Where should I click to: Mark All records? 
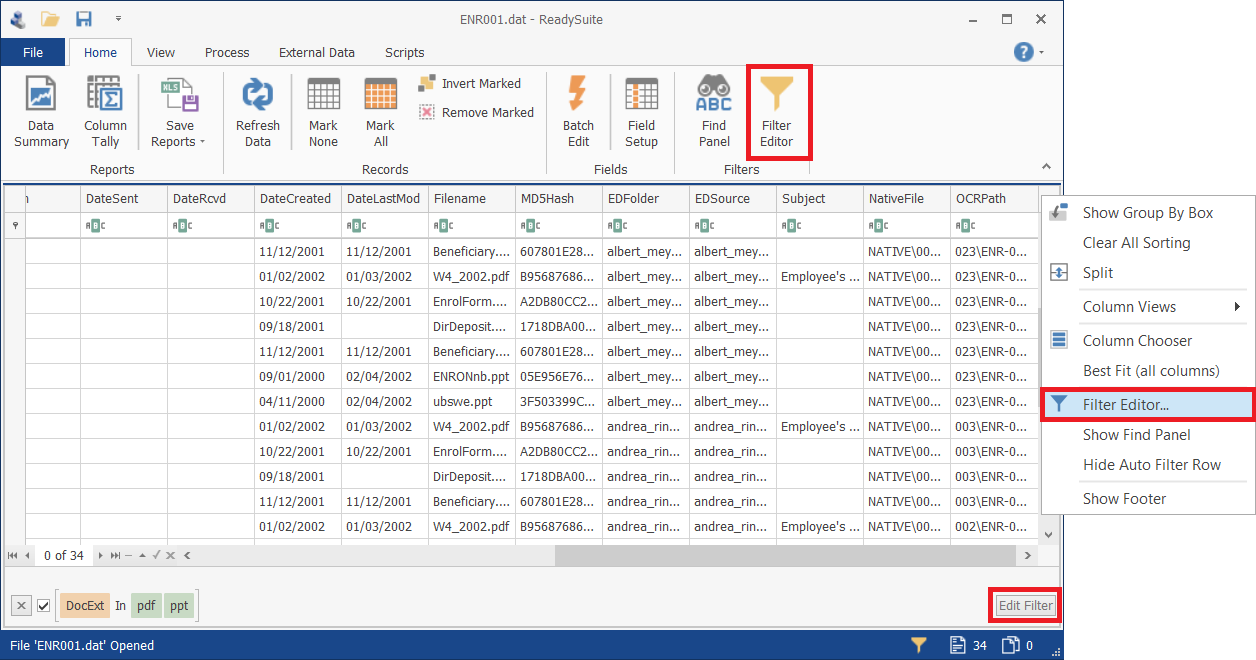point(380,111)
